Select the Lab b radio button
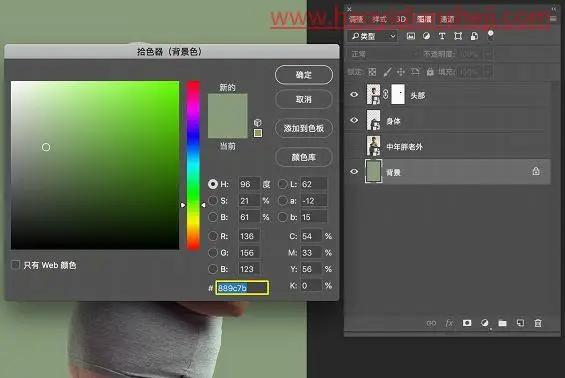 (x=283, y=217)
